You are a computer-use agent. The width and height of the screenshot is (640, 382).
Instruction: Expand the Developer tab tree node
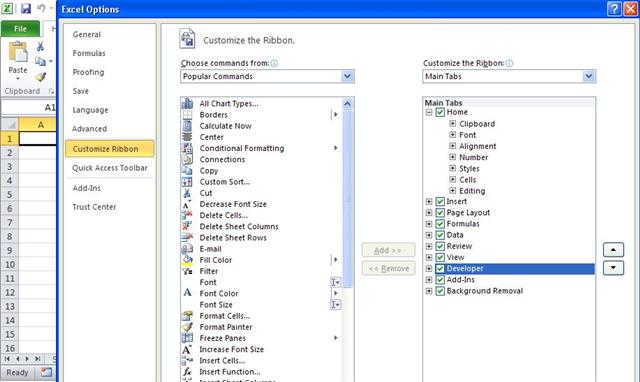429,269
